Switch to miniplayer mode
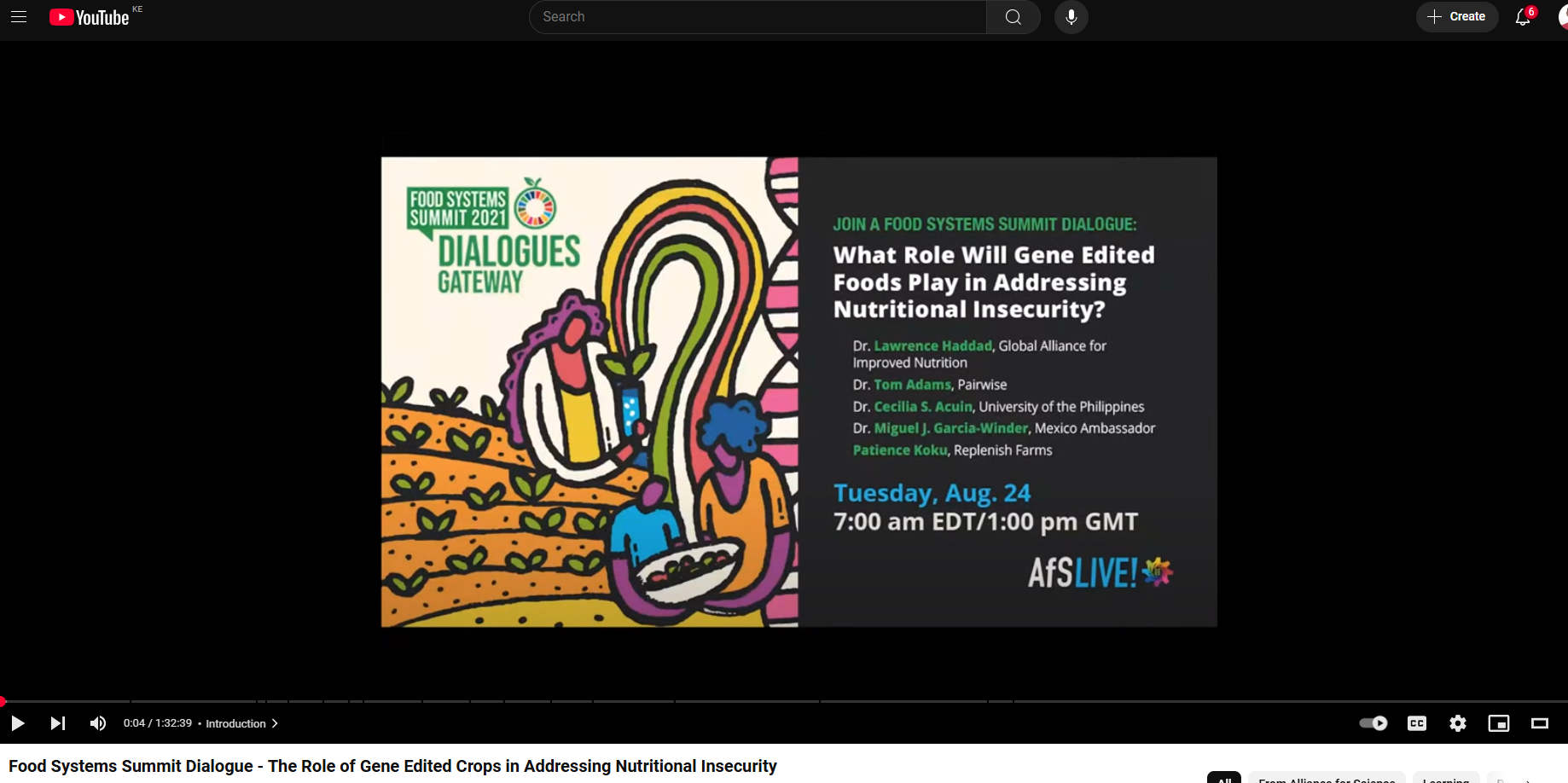The image size is (1568, 783). [x=1499, y=723]
